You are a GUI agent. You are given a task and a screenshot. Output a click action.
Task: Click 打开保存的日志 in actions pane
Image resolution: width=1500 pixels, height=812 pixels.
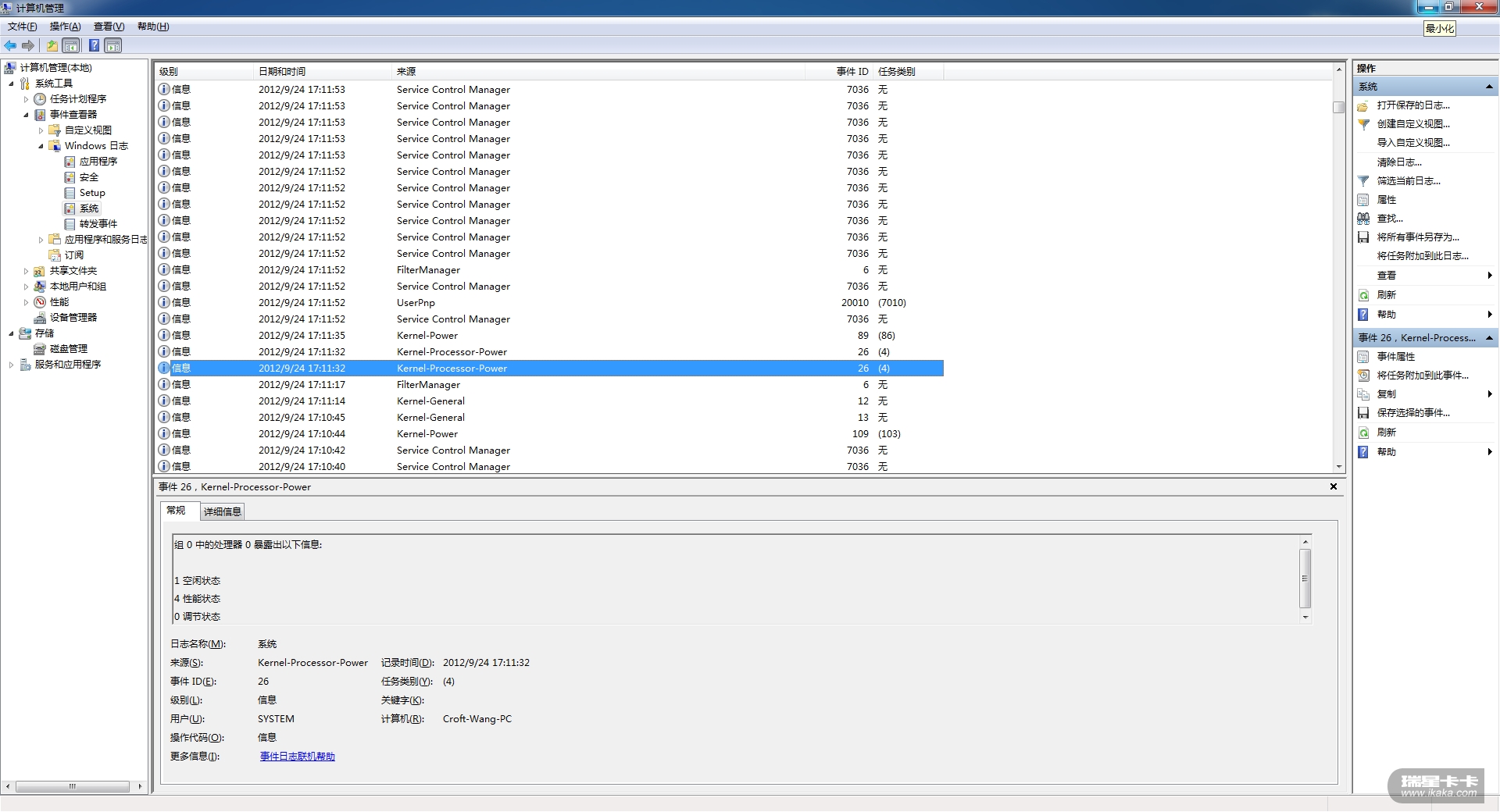coord(1413,105)
